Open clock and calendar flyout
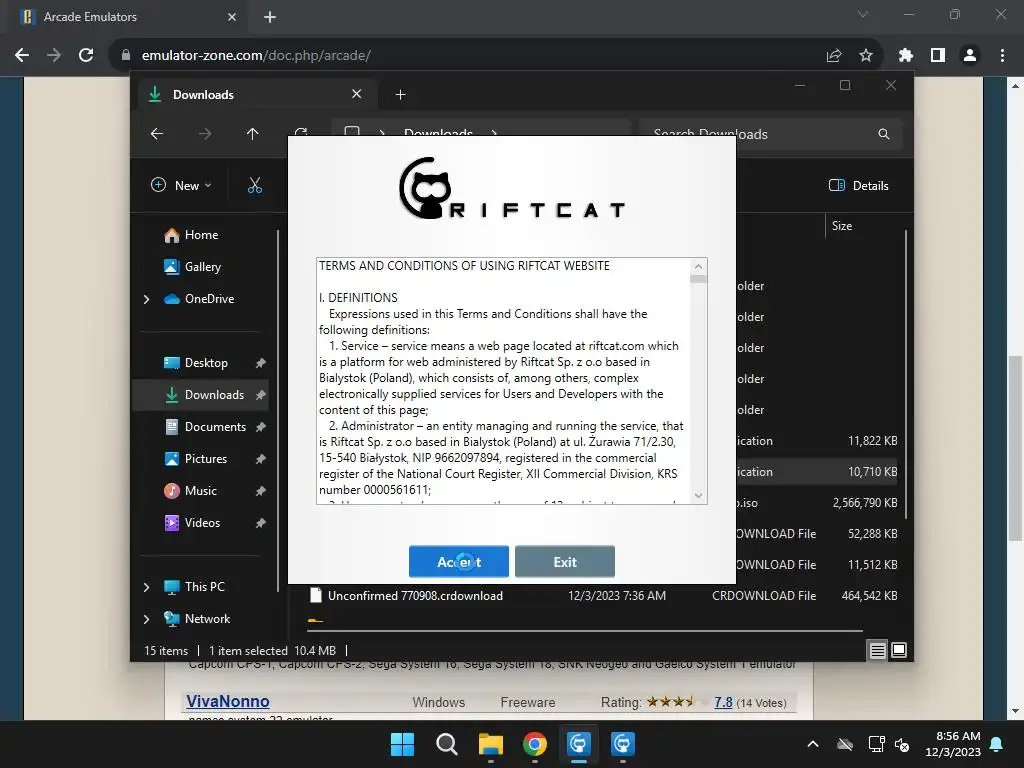 coord(953,744)
